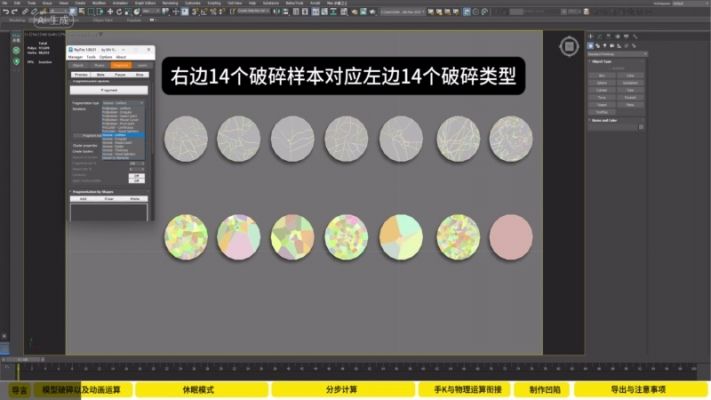Viewport: 711px width, 400px height.
Task: Open the Rendering menu in the menu bar
Action: 170,3
